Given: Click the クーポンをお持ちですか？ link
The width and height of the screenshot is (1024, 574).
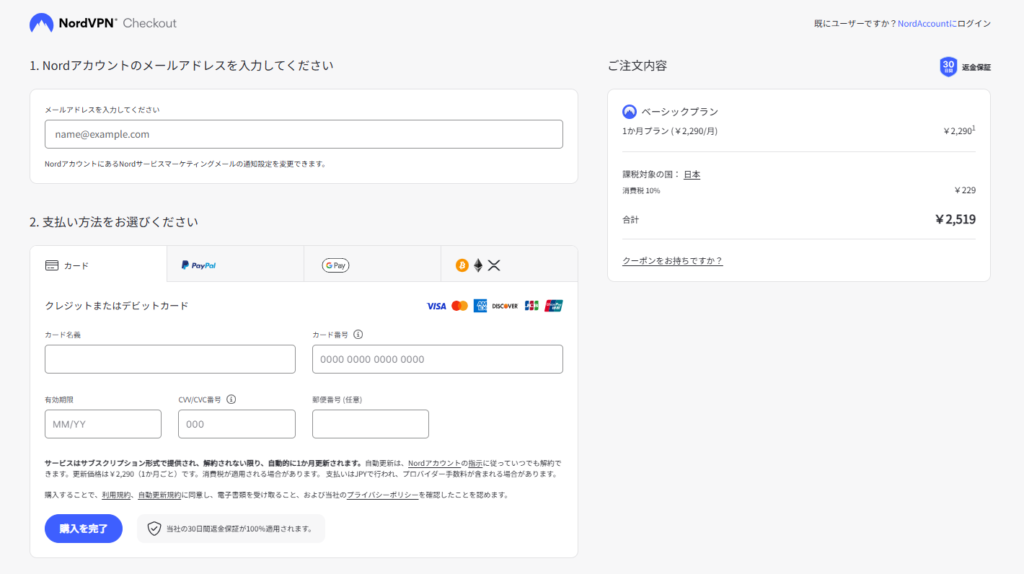Looking at the screenshot, I should coord(672,261).
